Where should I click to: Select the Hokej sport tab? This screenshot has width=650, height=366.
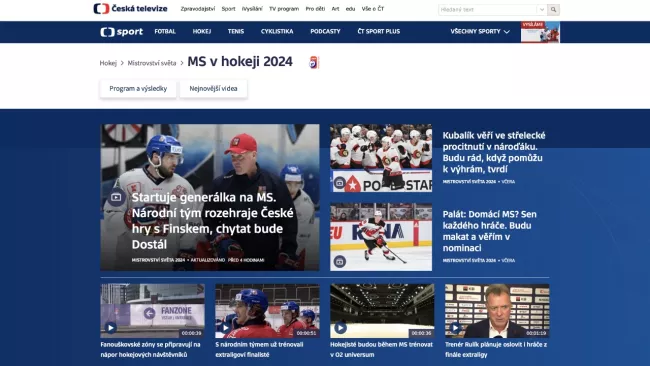[202, 32]
